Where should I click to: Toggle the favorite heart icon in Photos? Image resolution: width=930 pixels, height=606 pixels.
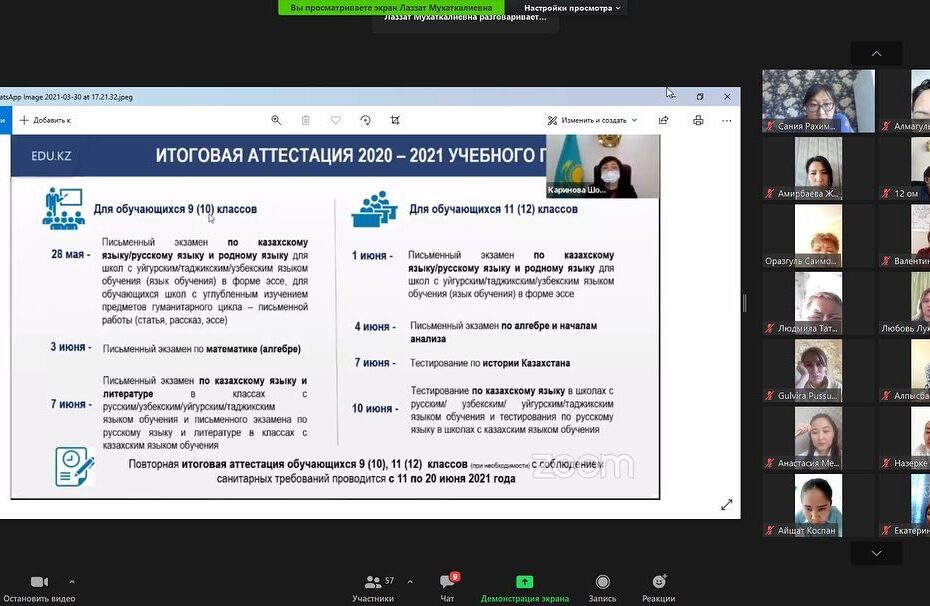point(336,120)
